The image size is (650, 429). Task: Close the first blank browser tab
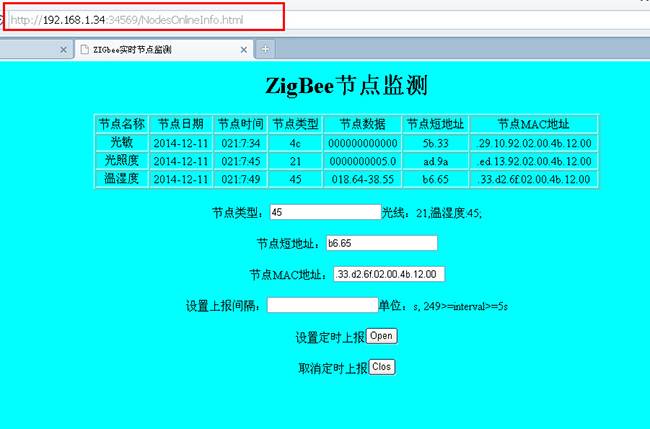[64, 49]
